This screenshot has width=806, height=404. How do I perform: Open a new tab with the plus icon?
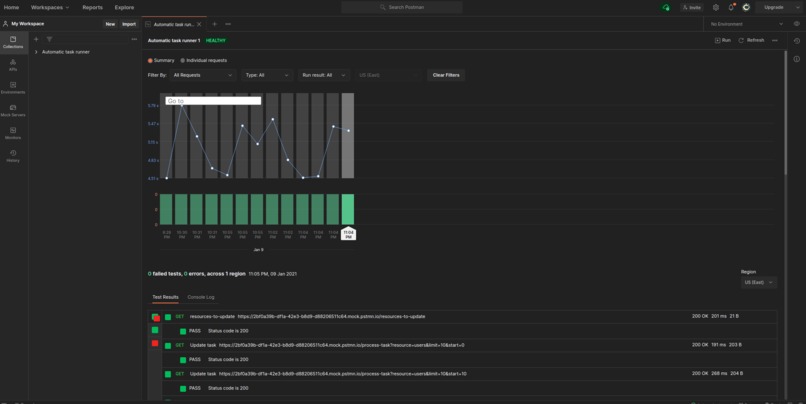[x=214, y=24]
